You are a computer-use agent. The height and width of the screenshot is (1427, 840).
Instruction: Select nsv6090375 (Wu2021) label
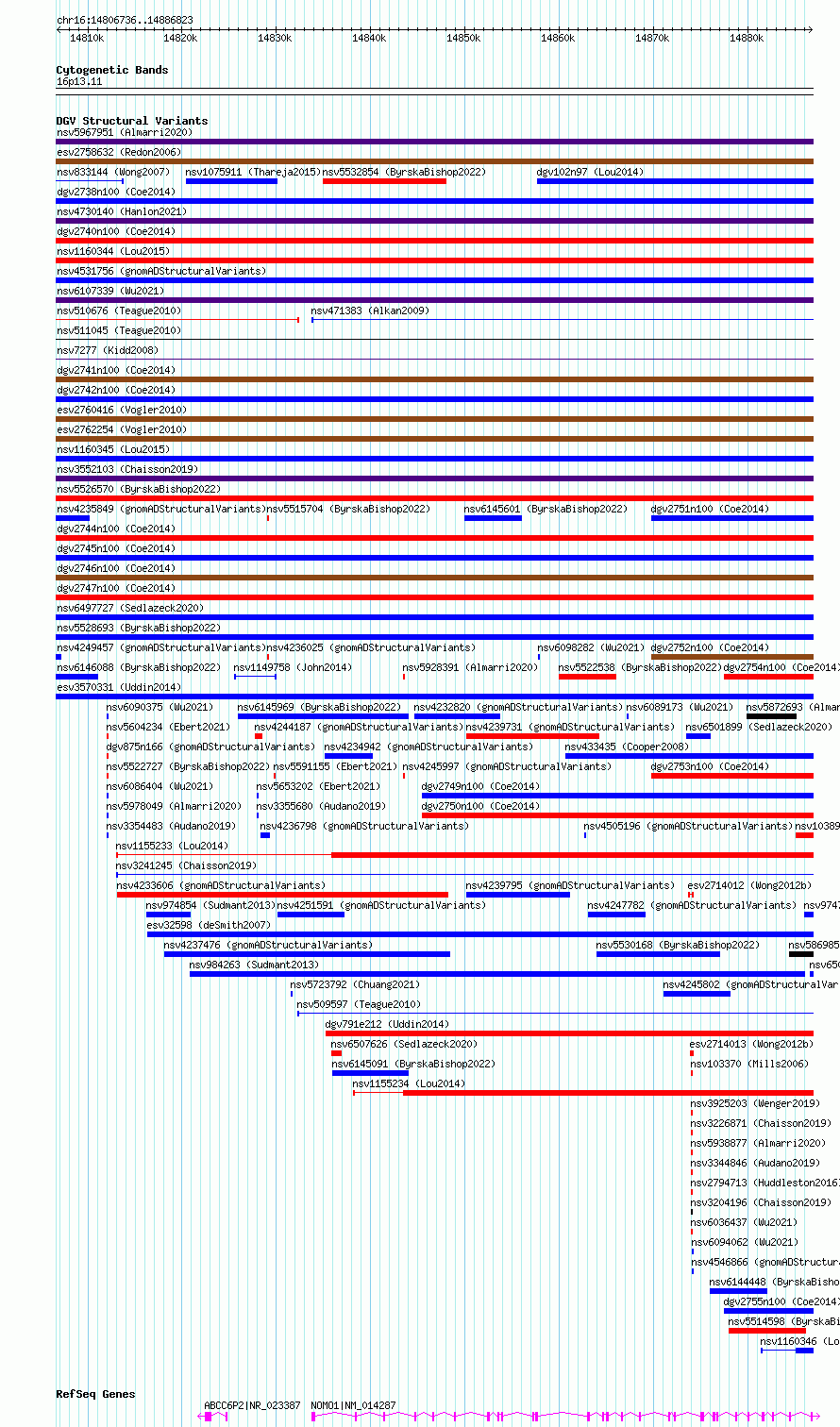(160, 708)
